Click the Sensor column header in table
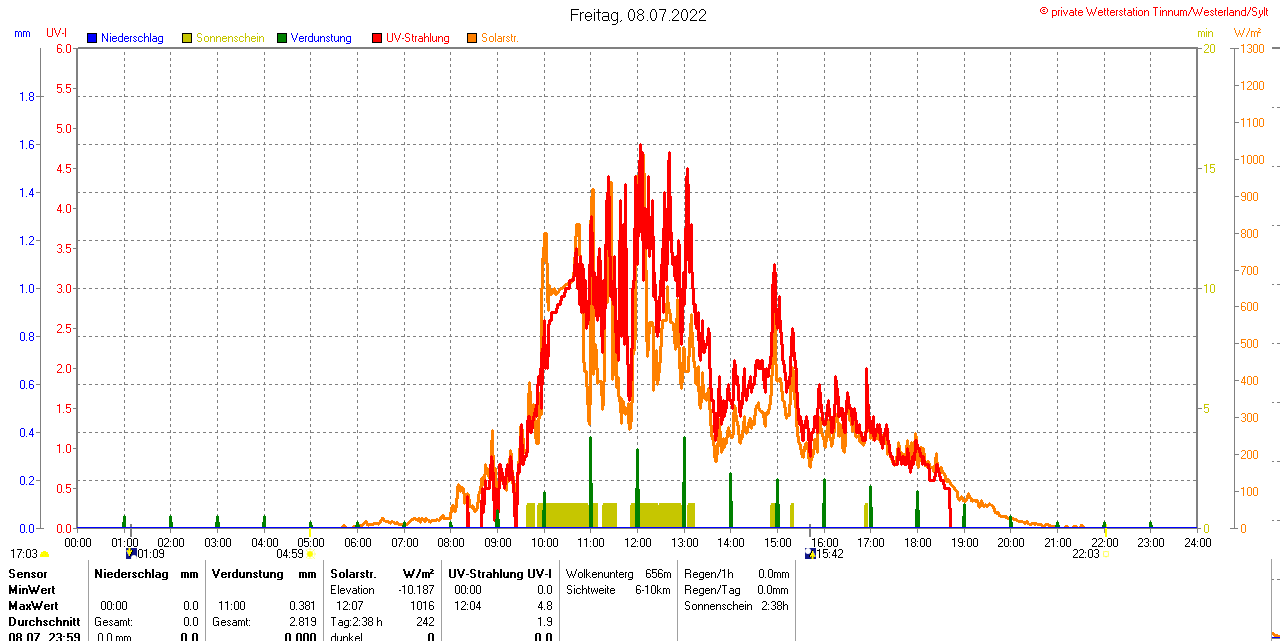The image size is (1280, 641). (28, 574)
